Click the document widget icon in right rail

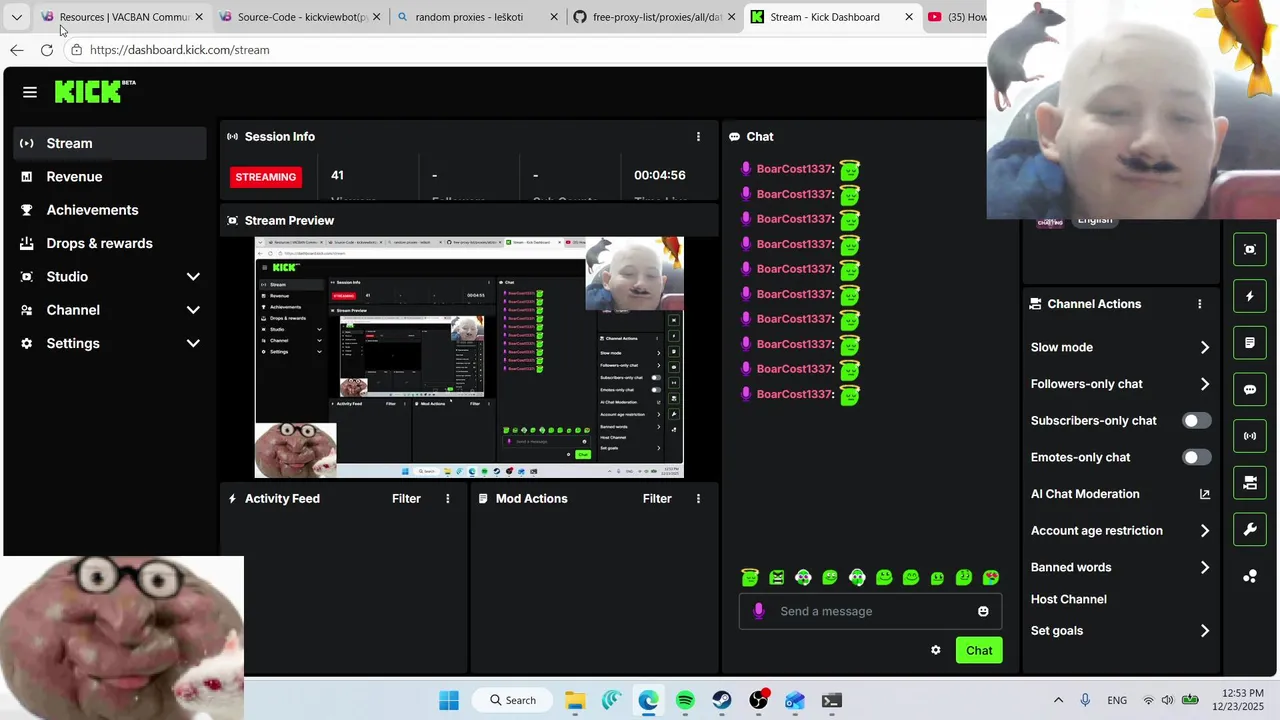tap(1250, 343)
